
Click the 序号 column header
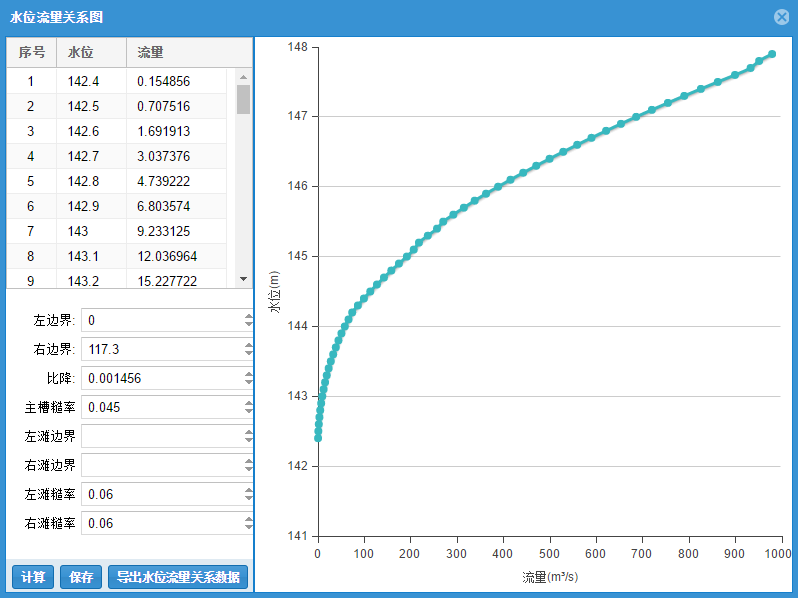coord(31,52)
